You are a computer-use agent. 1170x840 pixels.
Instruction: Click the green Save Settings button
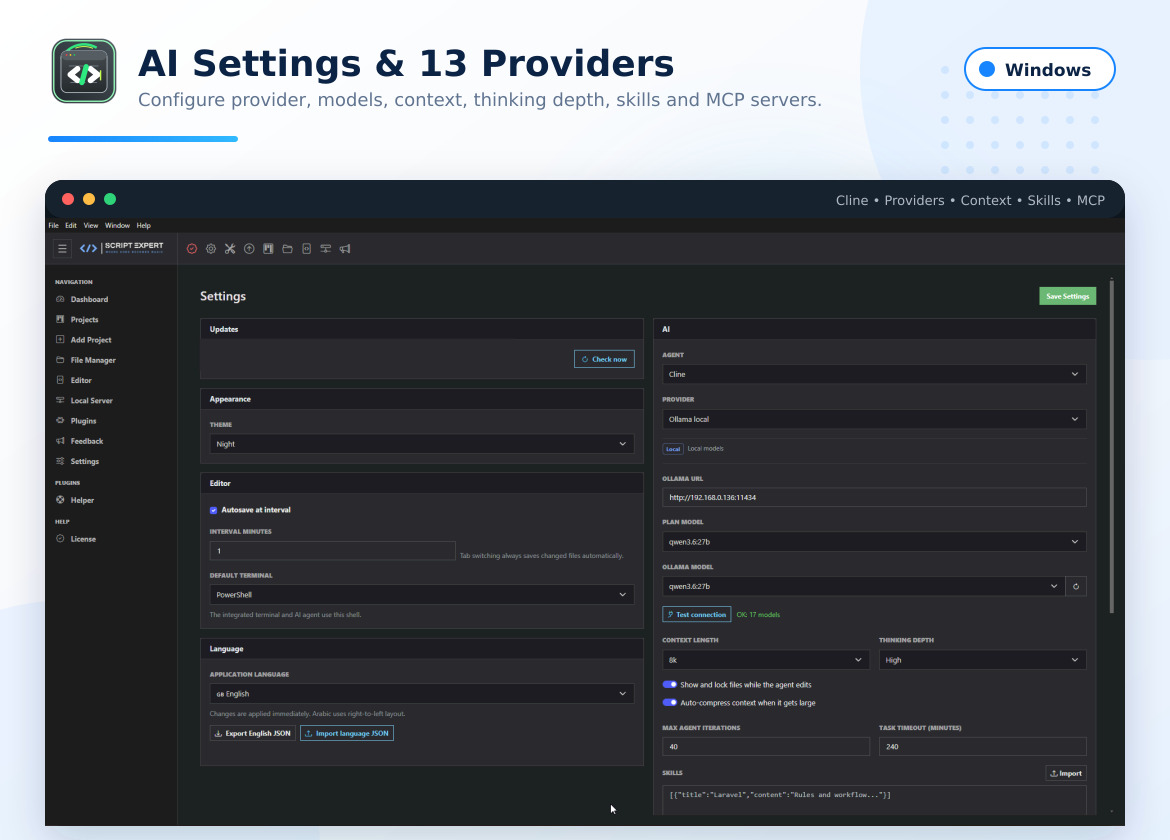coord(1067,296)
